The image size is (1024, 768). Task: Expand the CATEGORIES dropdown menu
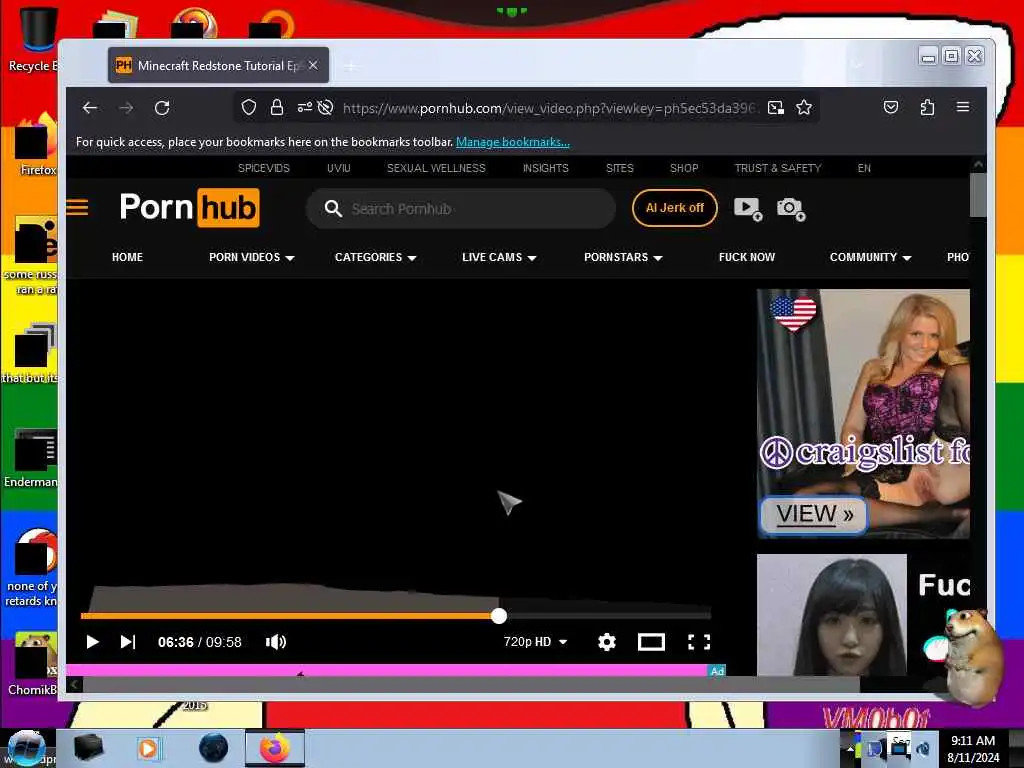coord(376,257)
